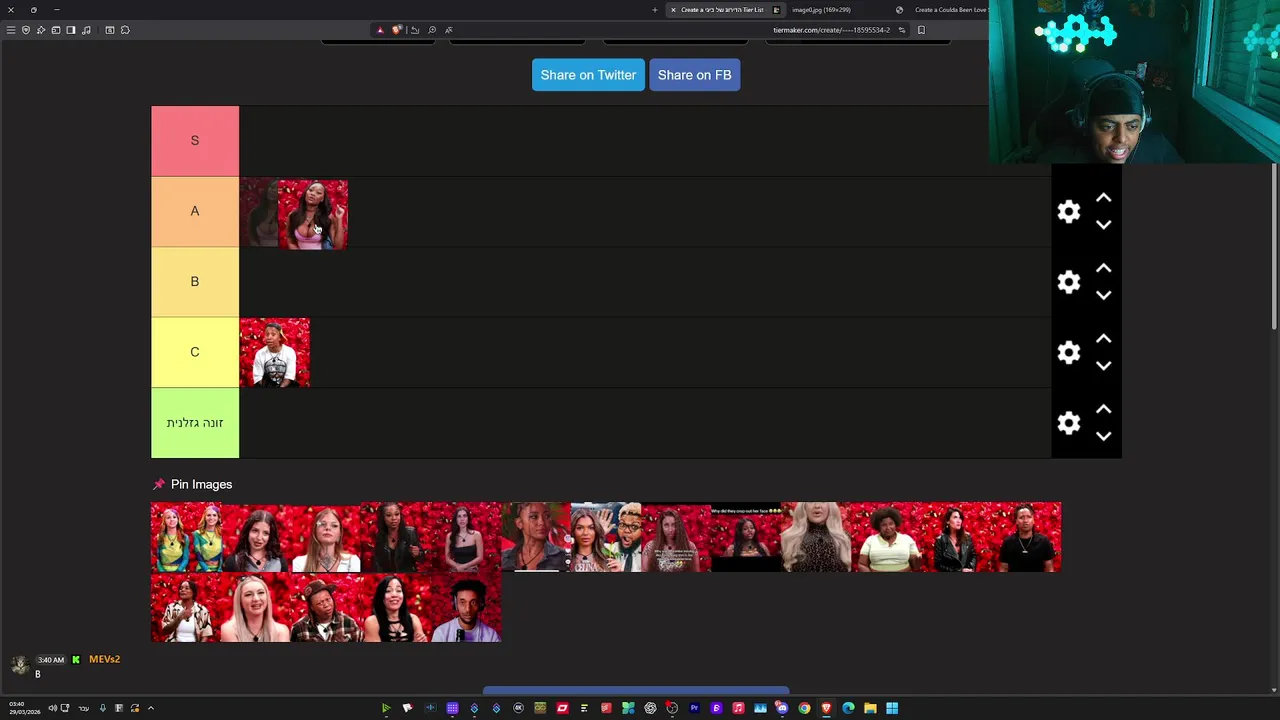Move tier A row down with the arrow

click(1103, 224)
